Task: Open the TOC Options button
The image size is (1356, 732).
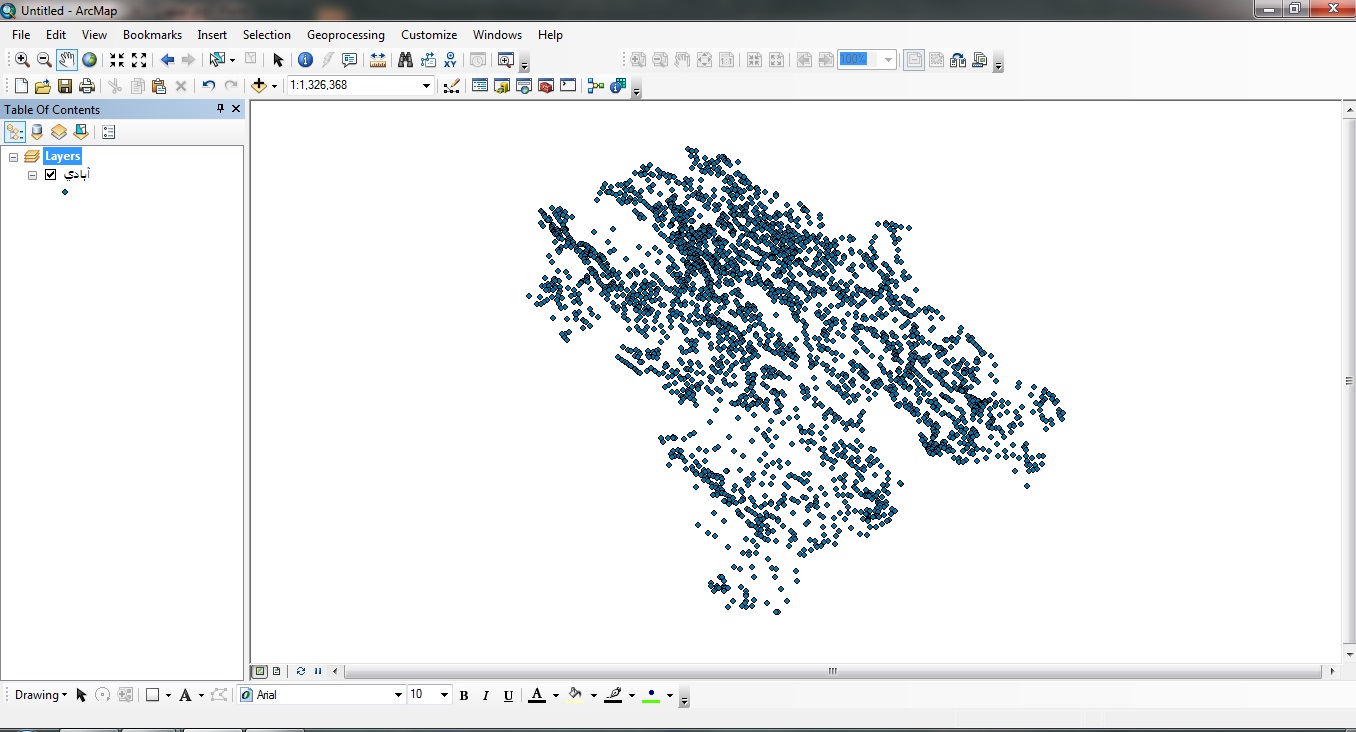Action: point(109,132)
